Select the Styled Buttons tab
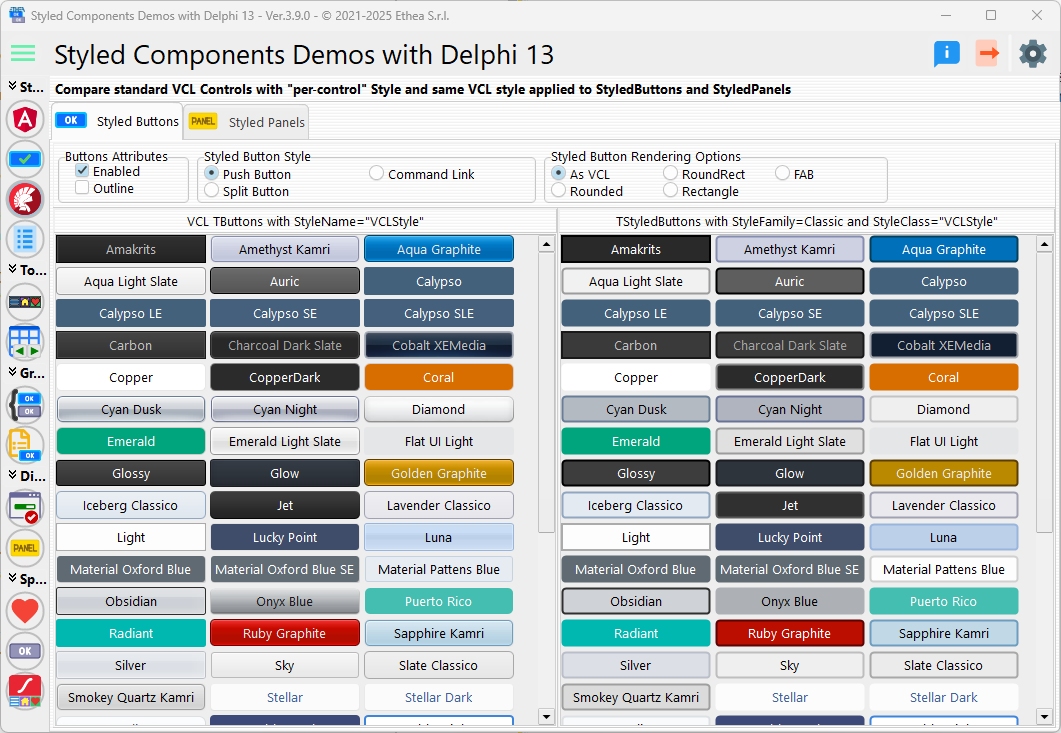The height and width of the screenshot is (733, 1061). click(x=118, y=121)
